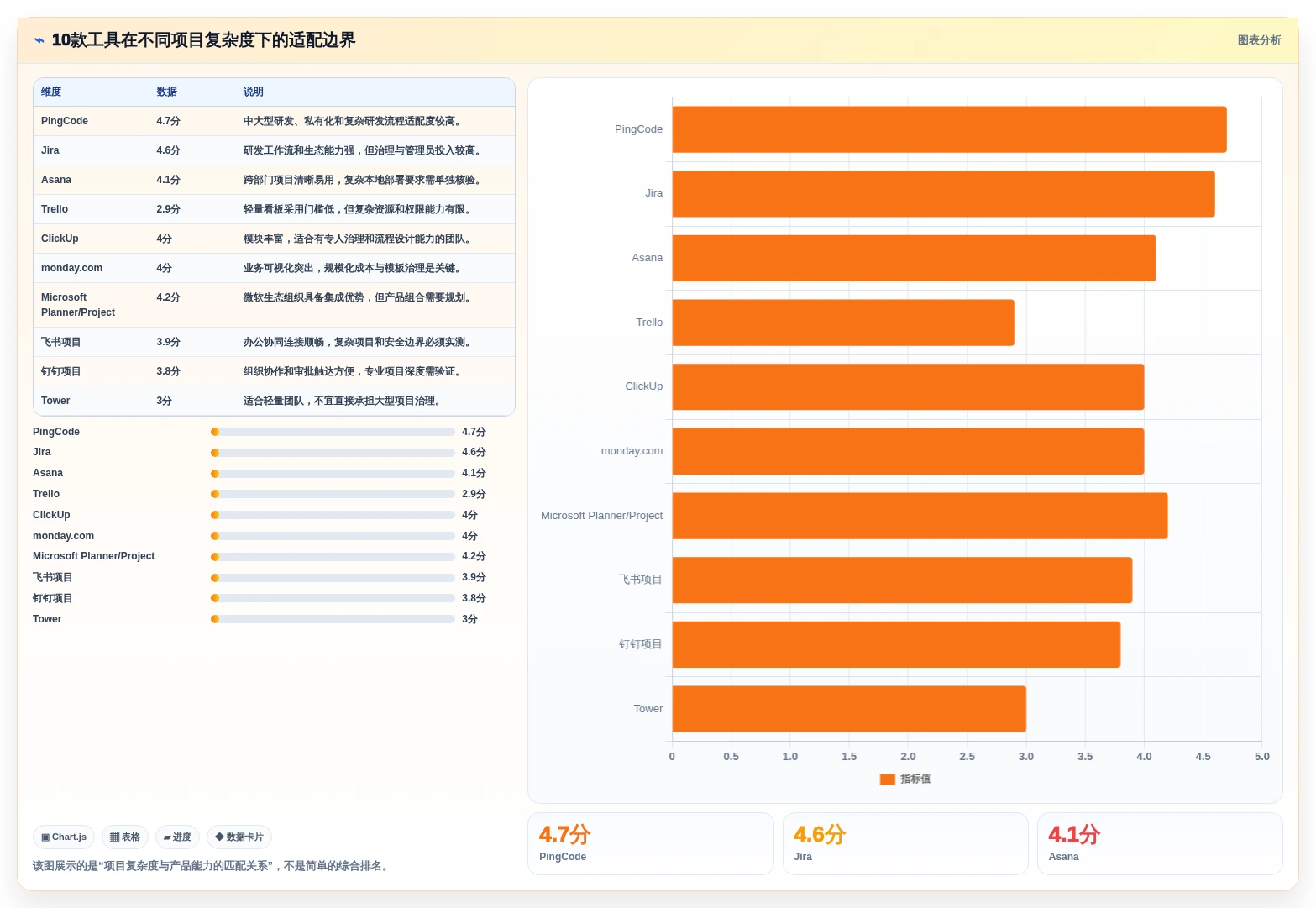
Task: Click the 2.5 tick on the chart axis
Action: (x=967, y=757)
